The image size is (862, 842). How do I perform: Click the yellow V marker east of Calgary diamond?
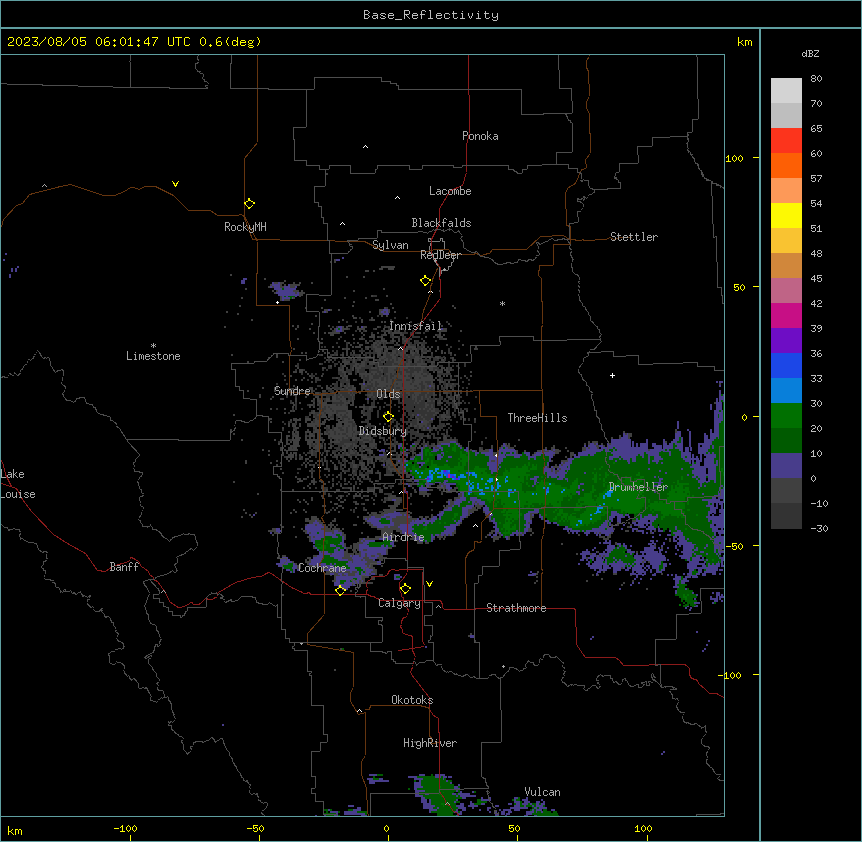(x=429, y=584)
